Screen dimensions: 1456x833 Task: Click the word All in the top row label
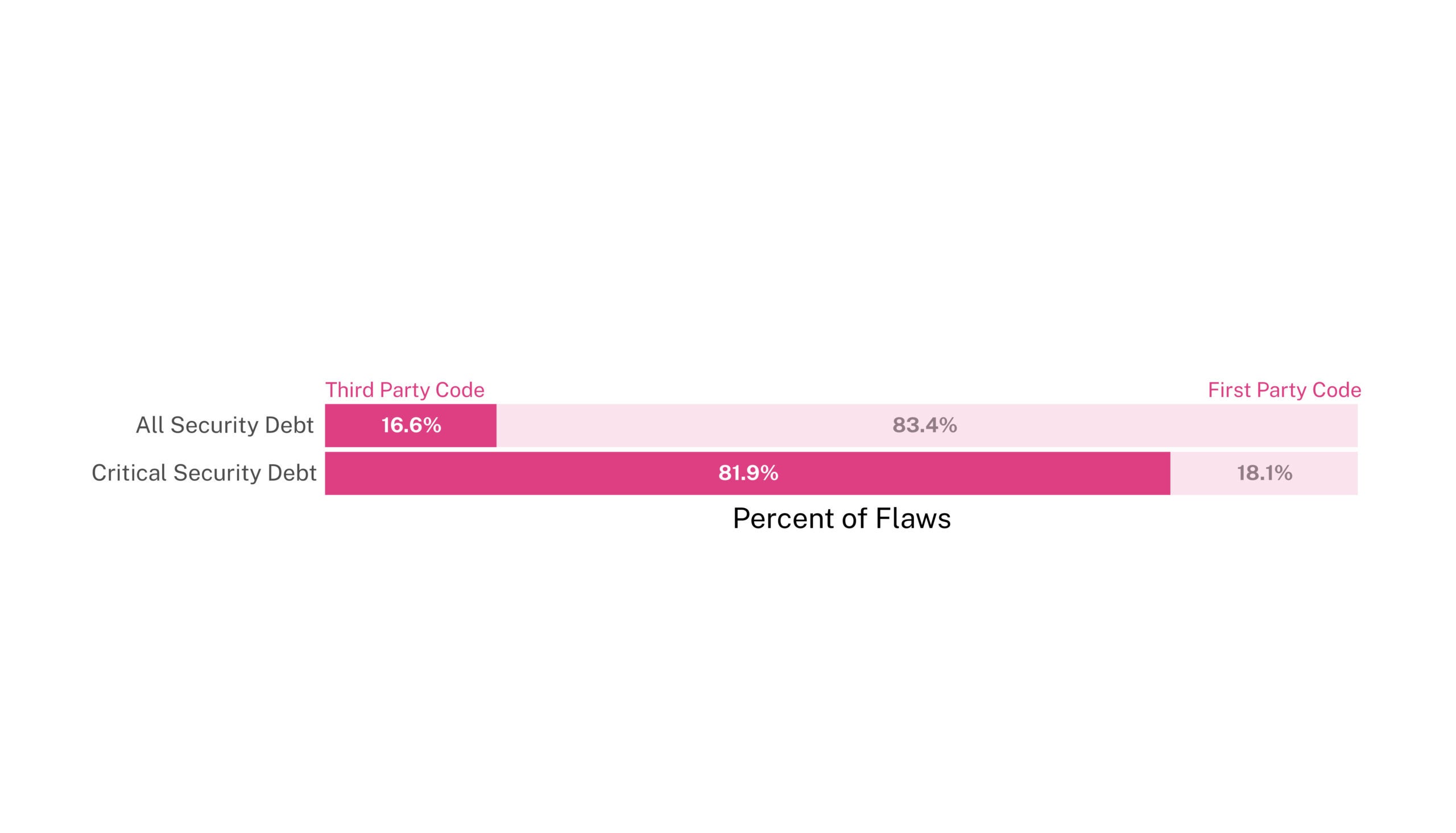click(x=150, y=425)
